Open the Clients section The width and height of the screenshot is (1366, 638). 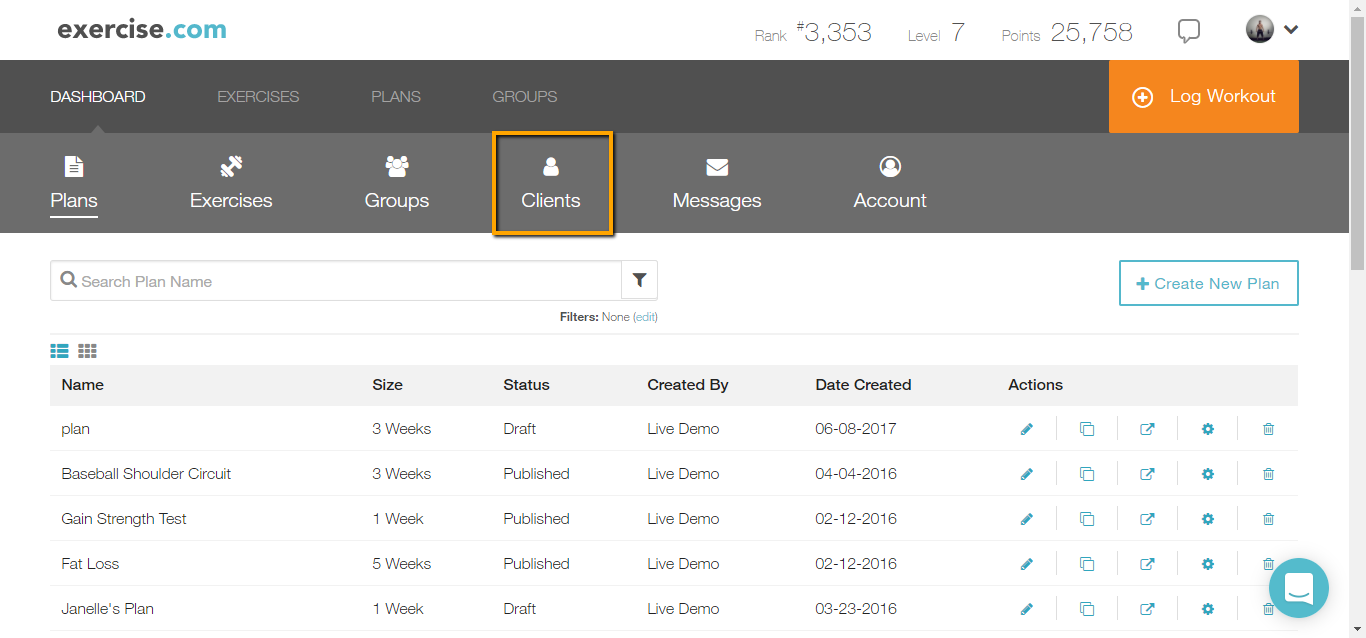point(551,184)
